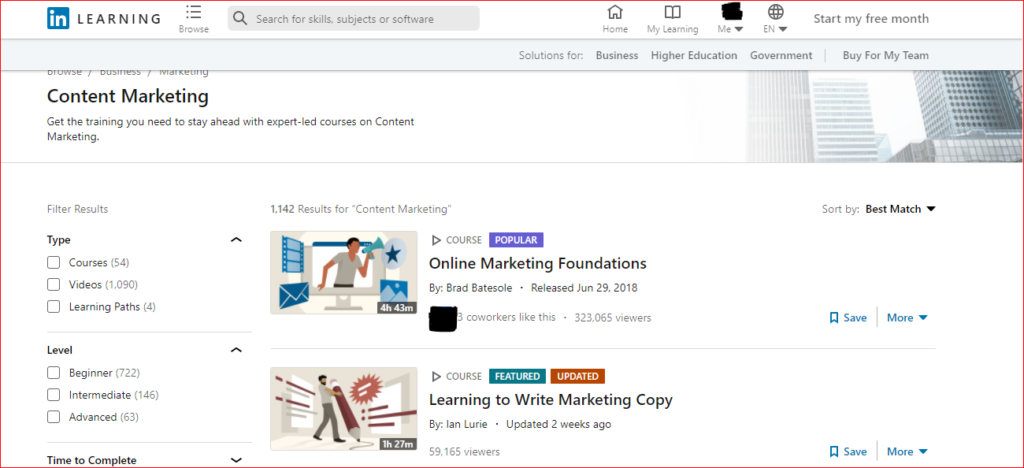Image resolution: width=1024 pixels, height=468 pixels.
Task: Open the Browse menu icon
Action: 193,12
